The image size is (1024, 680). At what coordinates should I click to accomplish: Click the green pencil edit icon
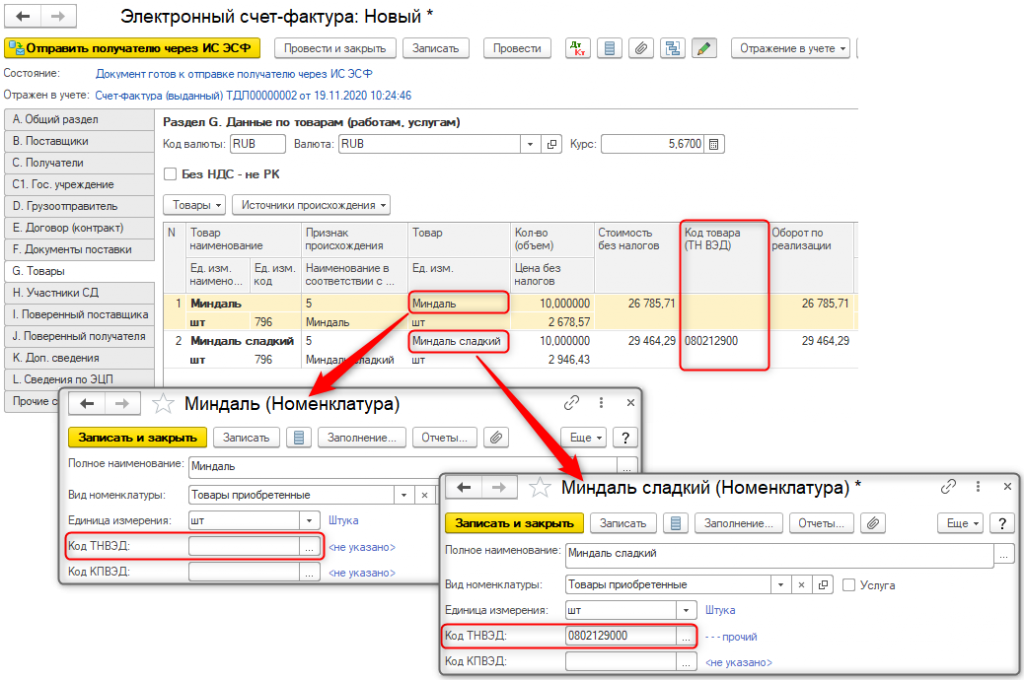704,48
